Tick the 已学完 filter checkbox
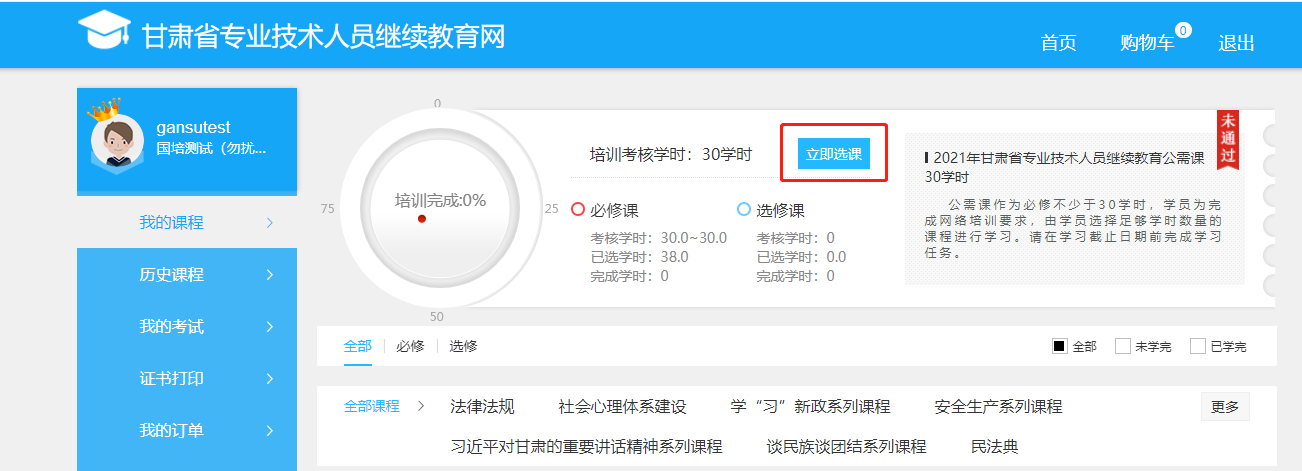This screenshot has height=471, width=1302. coord(1197,346)
